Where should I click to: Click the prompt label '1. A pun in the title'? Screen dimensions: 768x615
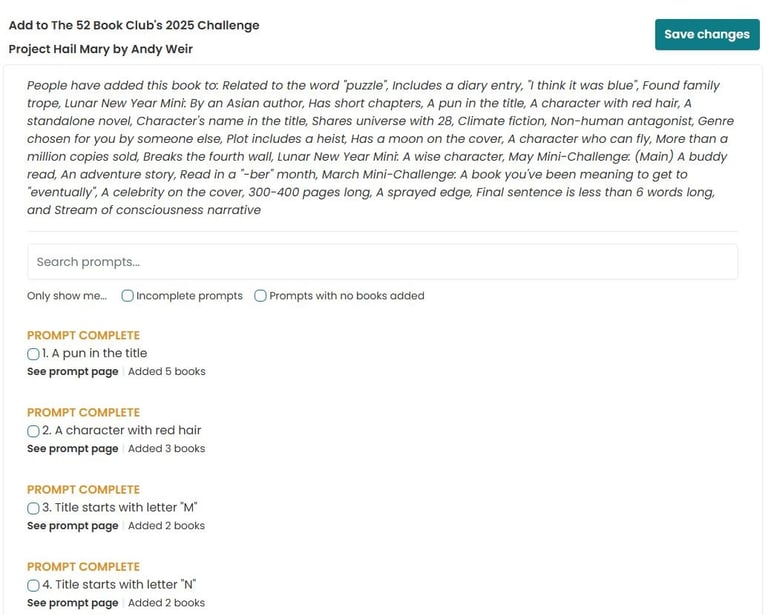95,353
